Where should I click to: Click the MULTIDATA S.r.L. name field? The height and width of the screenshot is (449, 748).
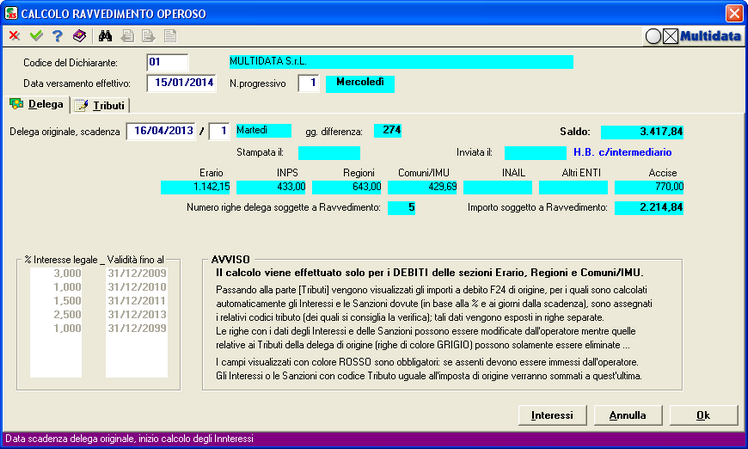401,62
